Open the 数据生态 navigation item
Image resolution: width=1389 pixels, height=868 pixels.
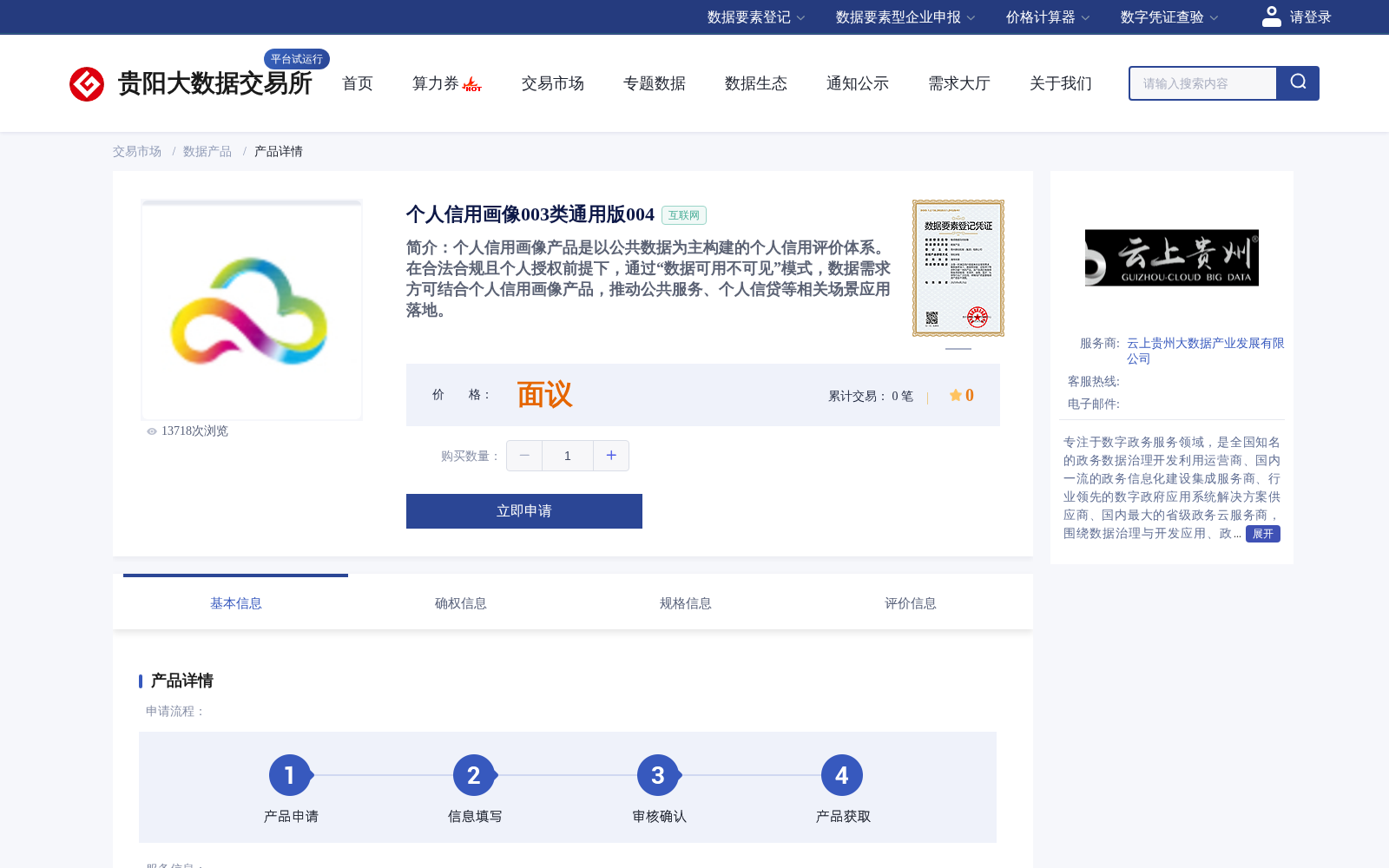coord(756,83)
